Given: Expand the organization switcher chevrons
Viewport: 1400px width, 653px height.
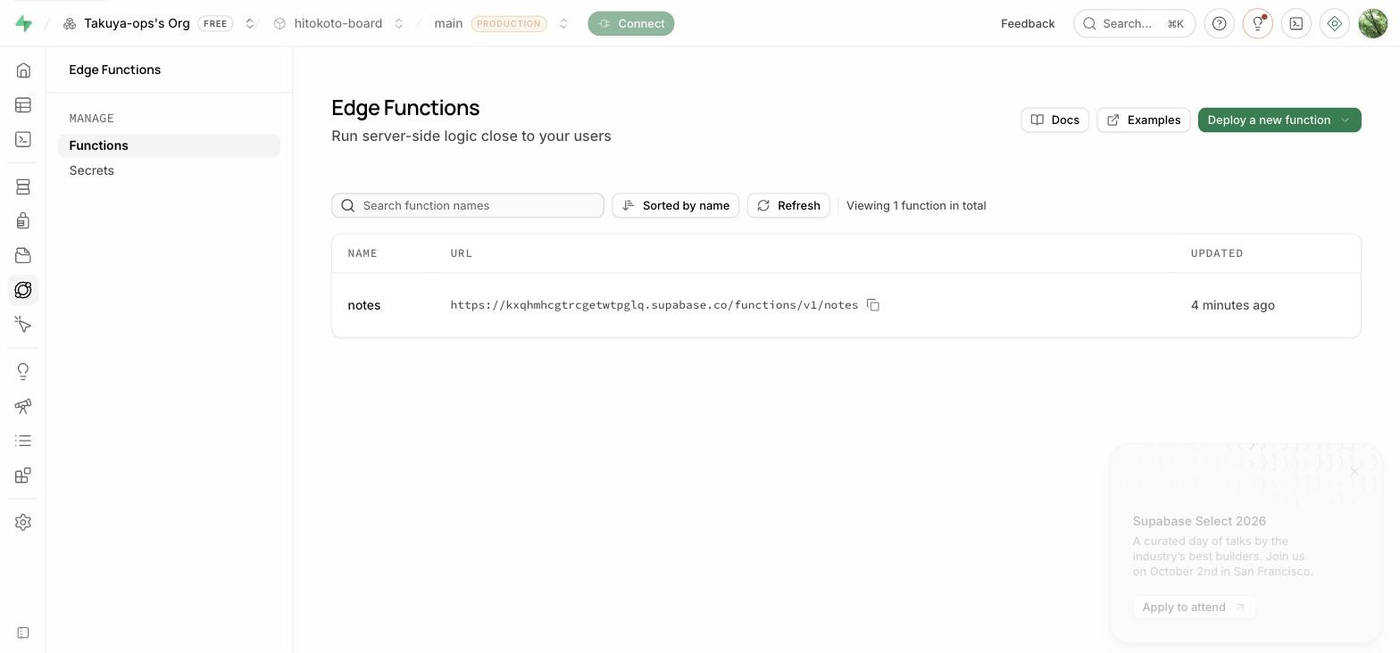Looking at the screenshot, I should tap(250, 23).
